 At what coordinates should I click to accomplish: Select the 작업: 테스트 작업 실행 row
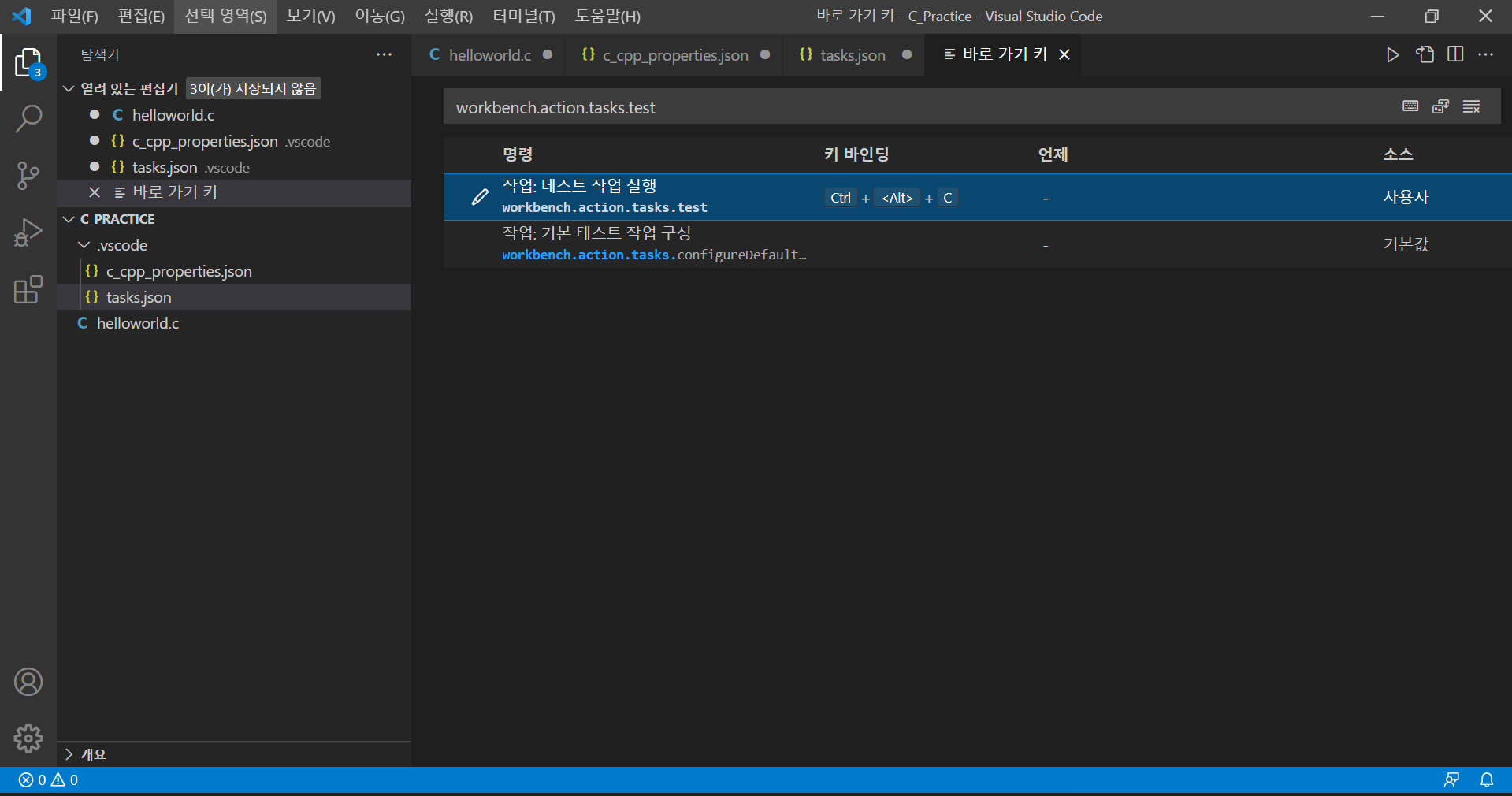coord(978,197)
